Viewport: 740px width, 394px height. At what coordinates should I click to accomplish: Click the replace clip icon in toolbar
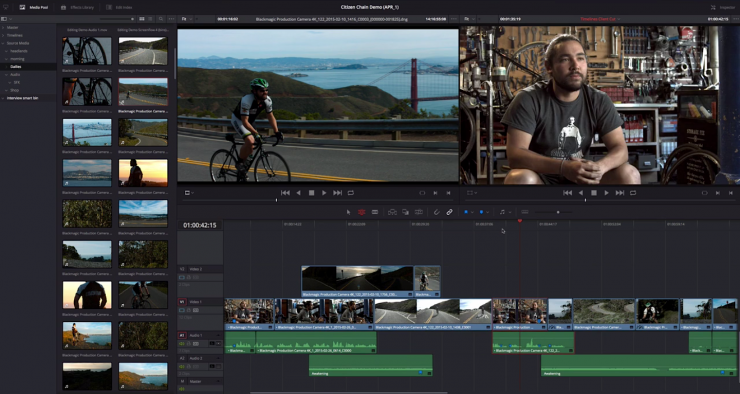[418, 212]
